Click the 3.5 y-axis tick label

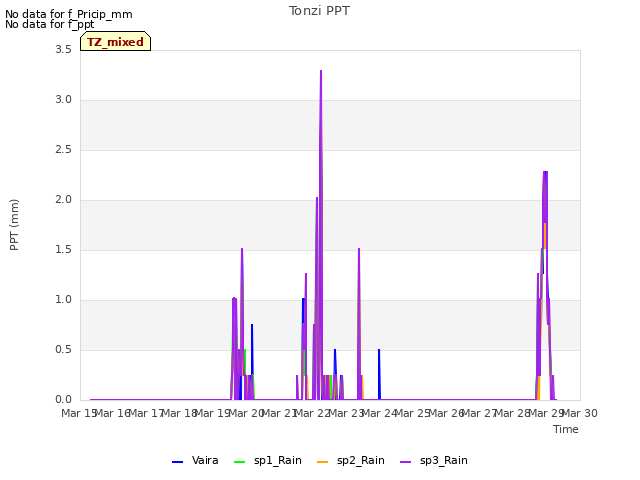pos(63,50)
